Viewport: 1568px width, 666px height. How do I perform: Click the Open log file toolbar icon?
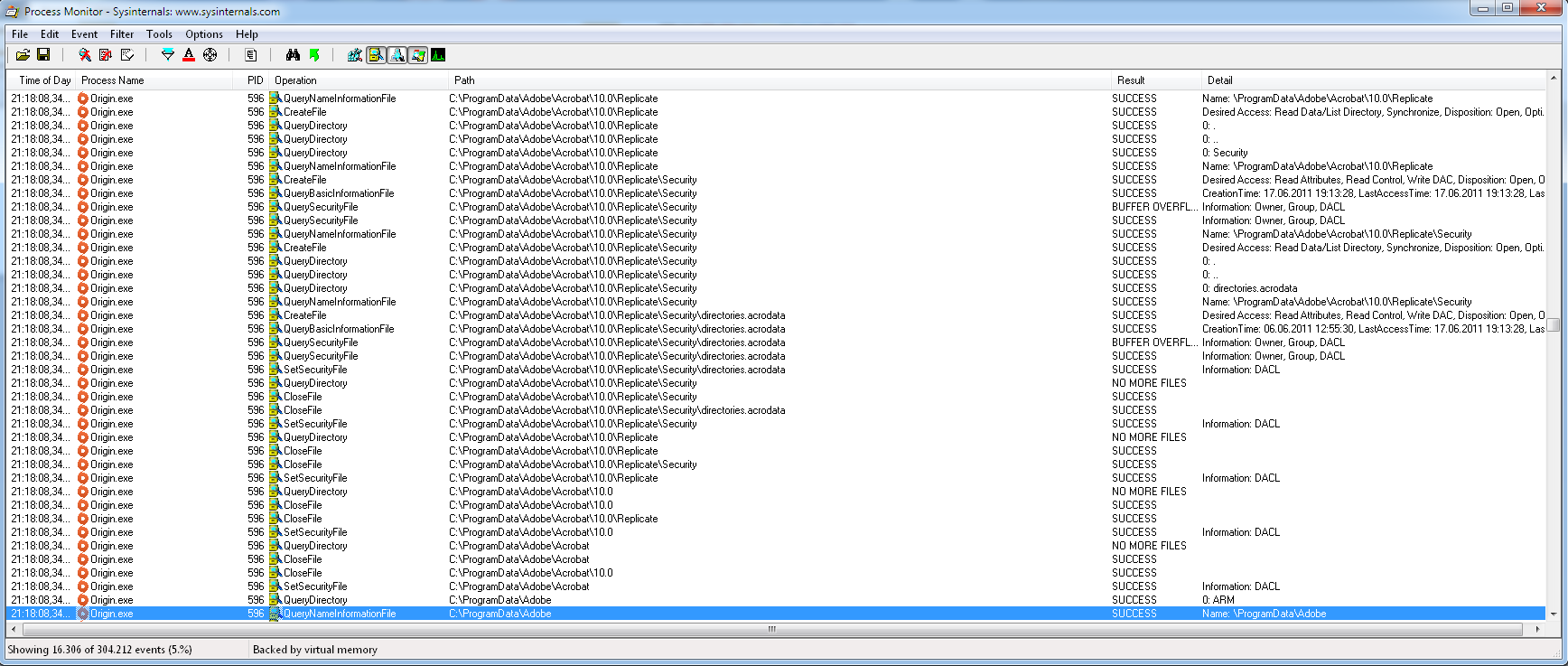point(23,55)
